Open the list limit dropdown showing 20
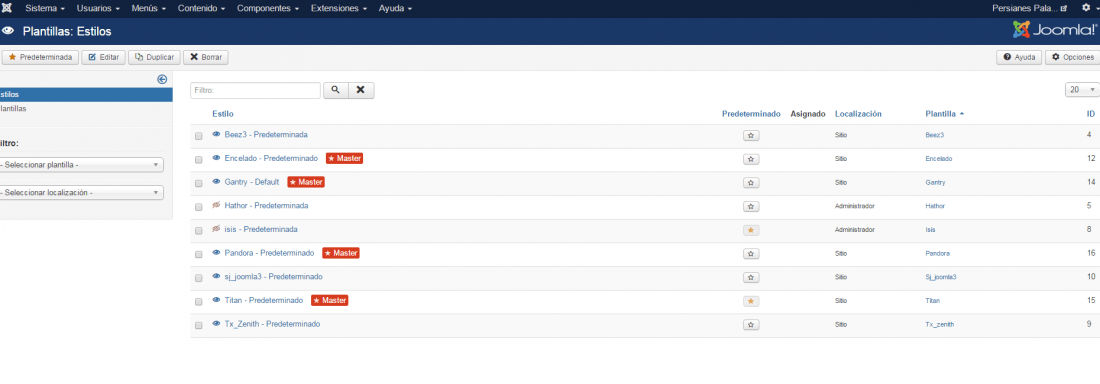The height and width of the screenshot is (384, 1100). click(1082, 90)
